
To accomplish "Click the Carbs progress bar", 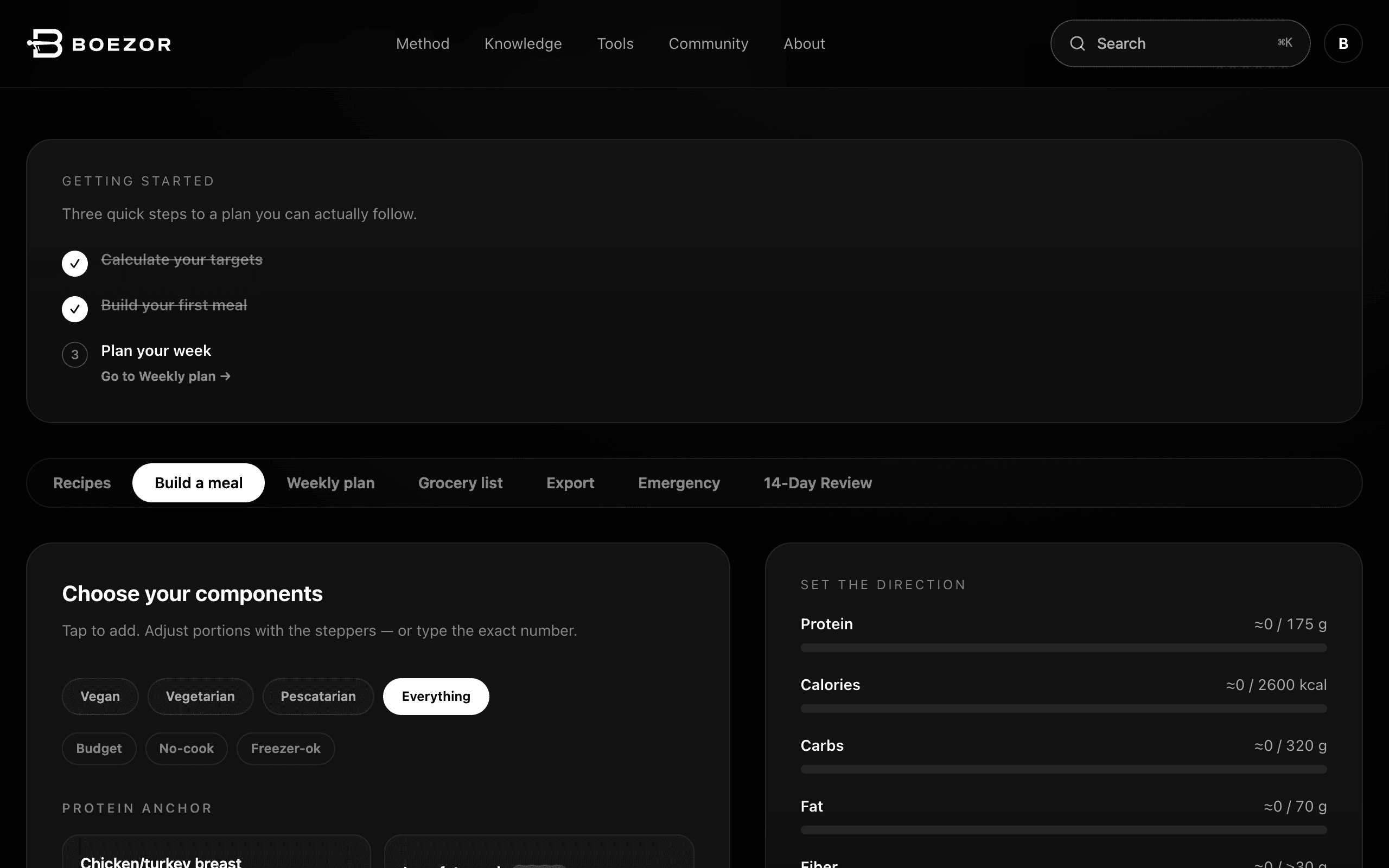I will tap(1063, 769).
